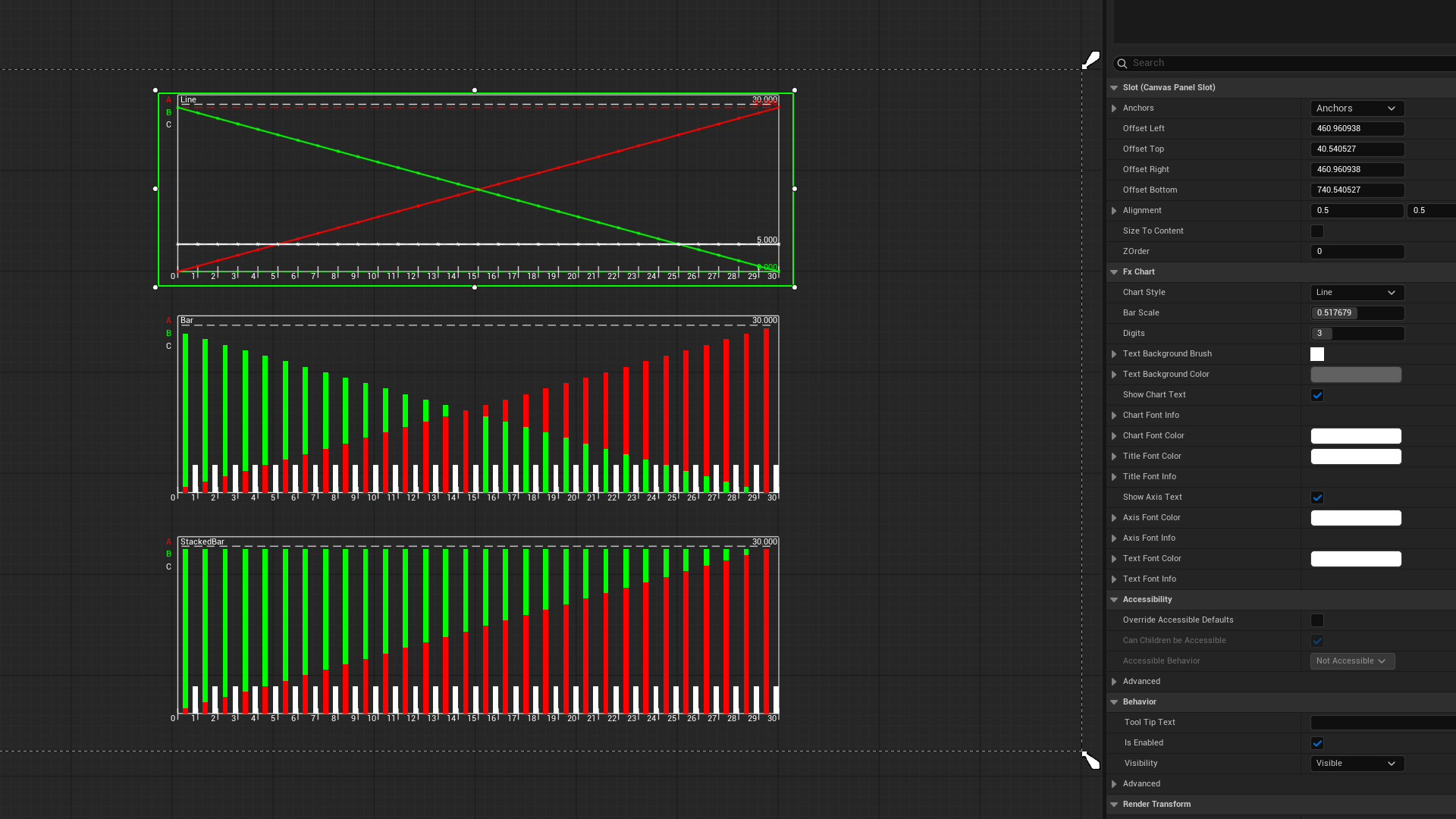The image size is (1456, 819).
Task: Click the Bar Scale slider field
Action: click(1357, 313)
